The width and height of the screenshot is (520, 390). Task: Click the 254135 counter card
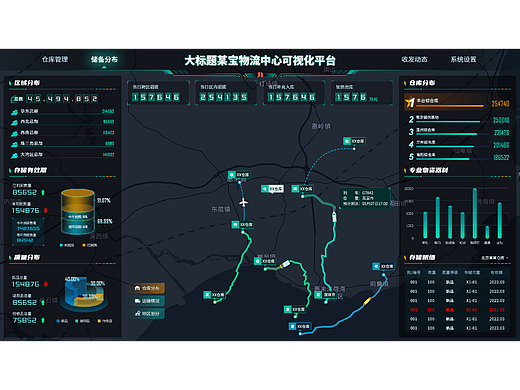(x=226, y=93)
